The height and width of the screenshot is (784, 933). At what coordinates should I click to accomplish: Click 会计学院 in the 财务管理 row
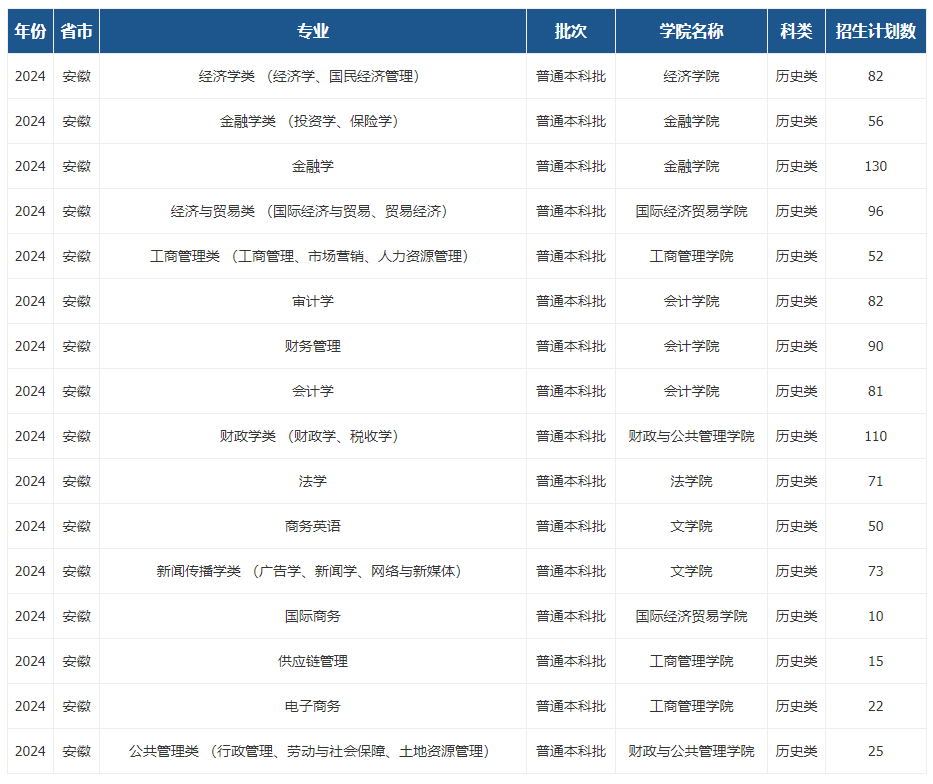(x=691, y=346)
